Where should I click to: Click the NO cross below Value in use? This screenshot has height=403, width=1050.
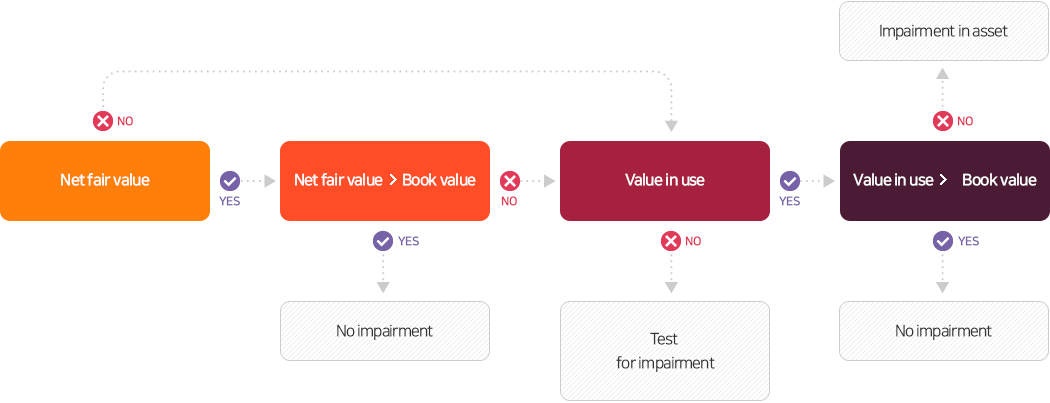(670, 241)
